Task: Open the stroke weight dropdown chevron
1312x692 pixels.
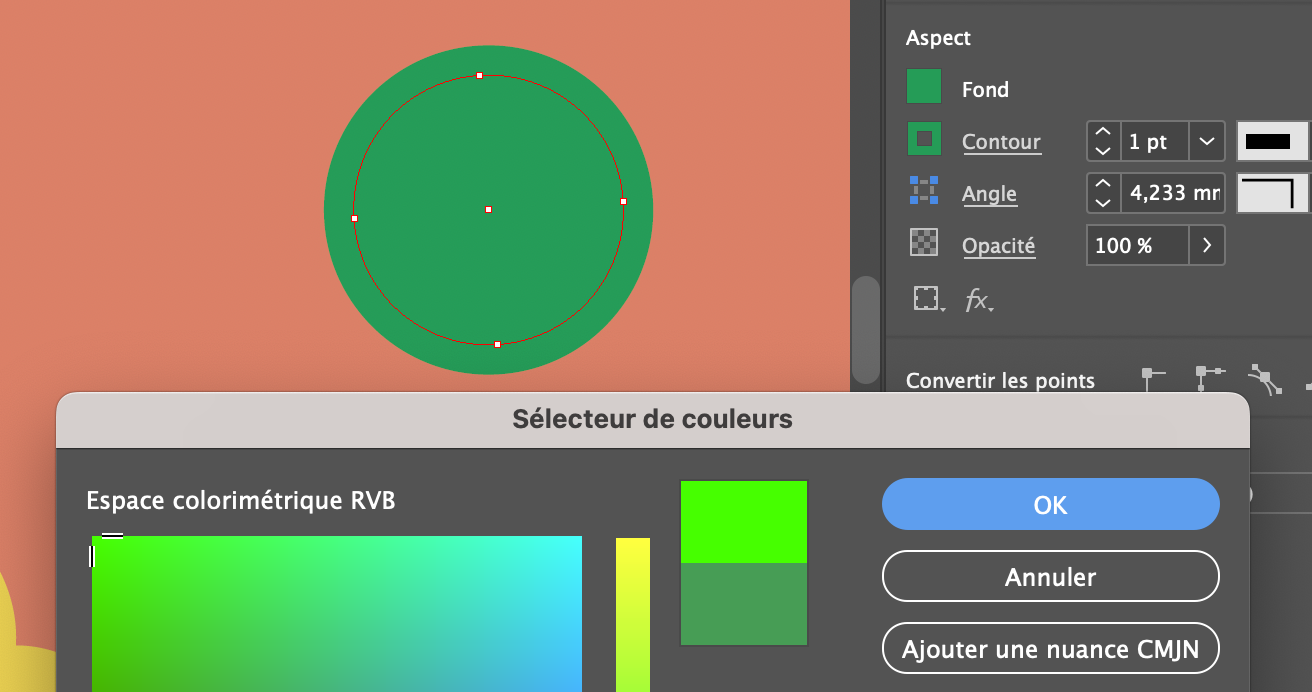Action: (1207, 141)
